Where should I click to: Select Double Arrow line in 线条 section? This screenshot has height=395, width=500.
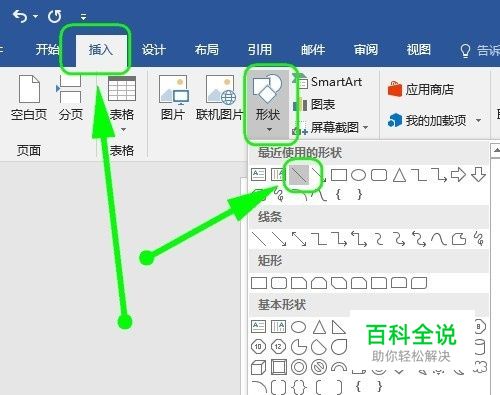[299, 239]
